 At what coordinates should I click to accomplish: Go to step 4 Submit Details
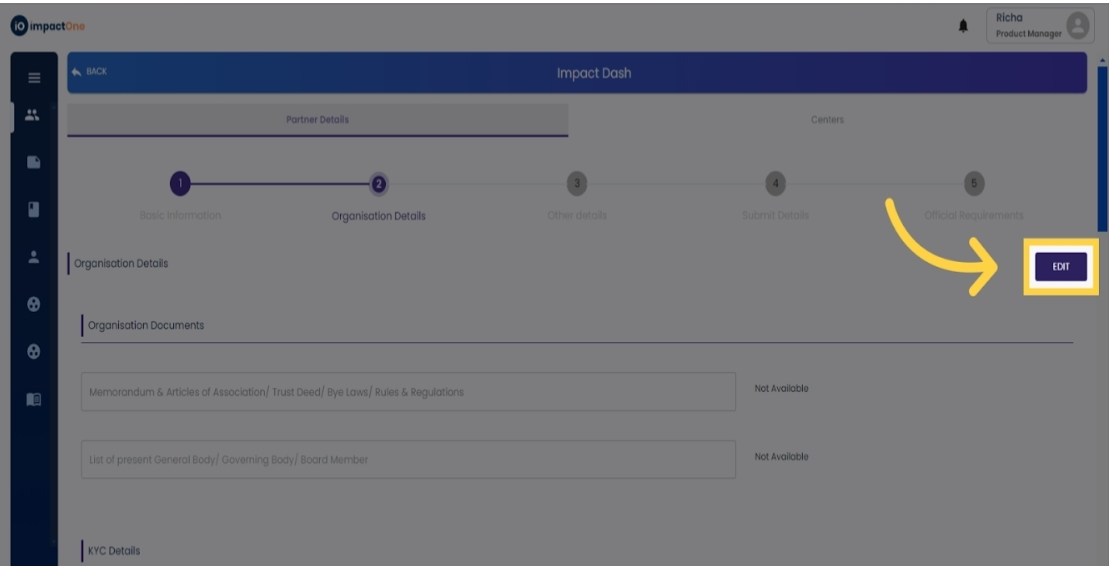[775, 184]
